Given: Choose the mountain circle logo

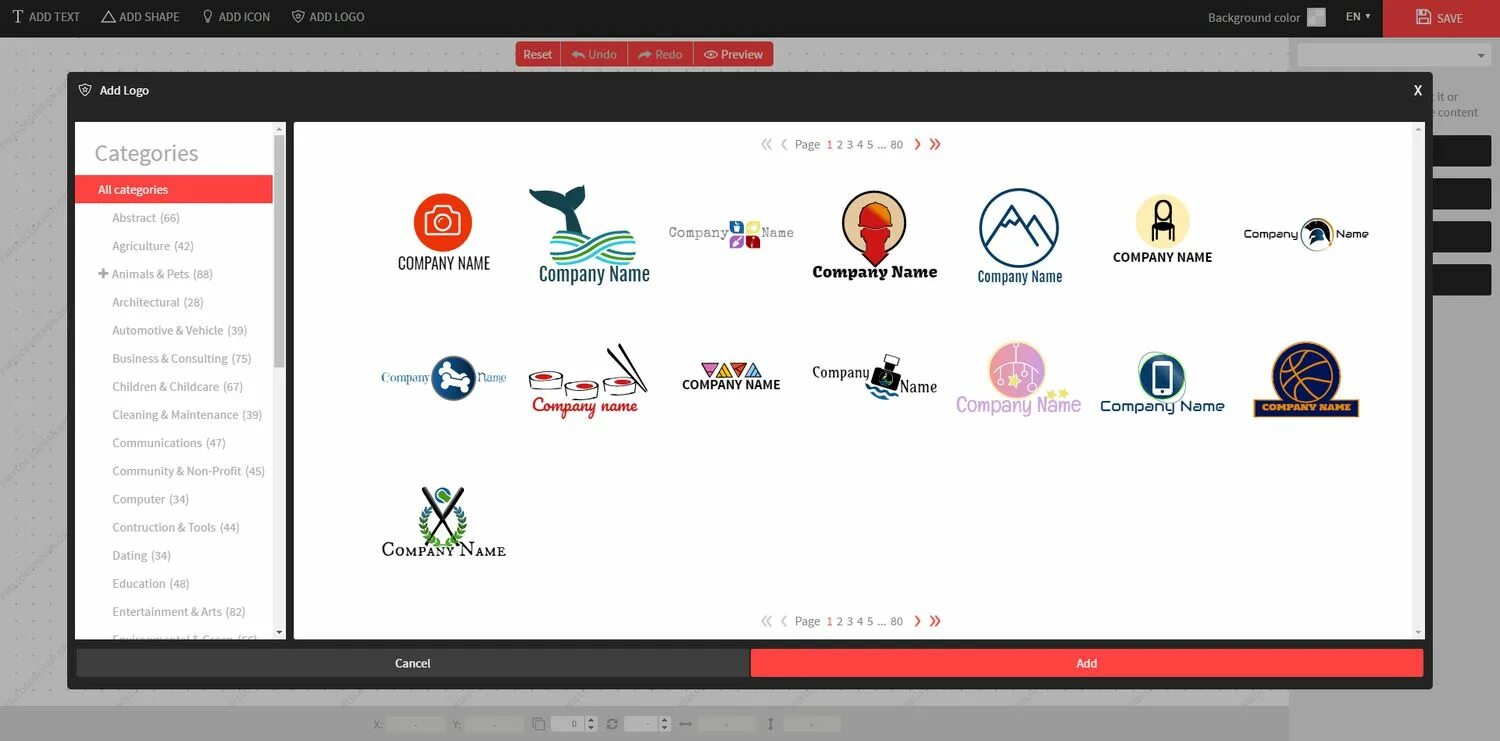Looking at the screenshot, I should click(1019, 236).
